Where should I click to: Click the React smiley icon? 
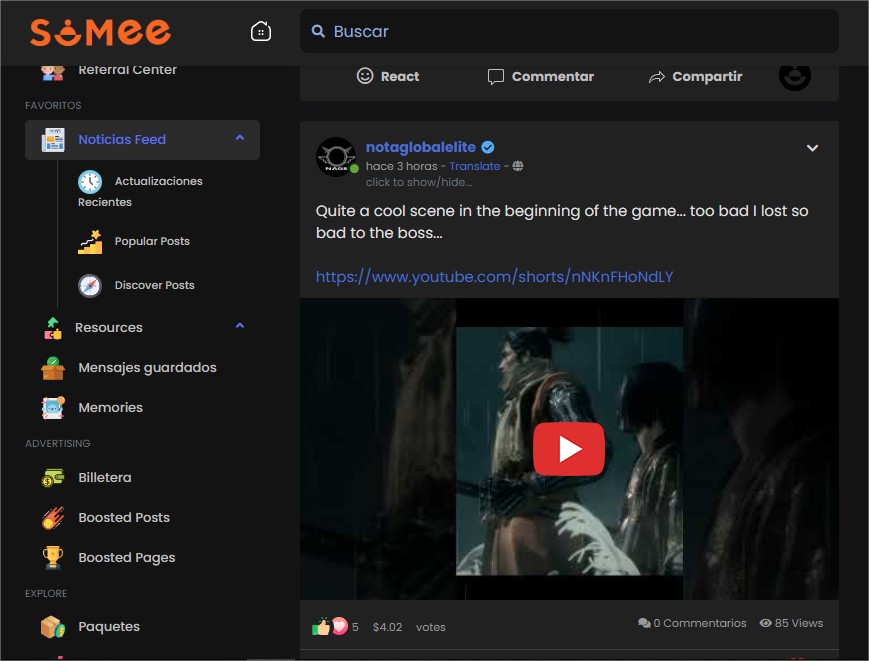[365, 76]
